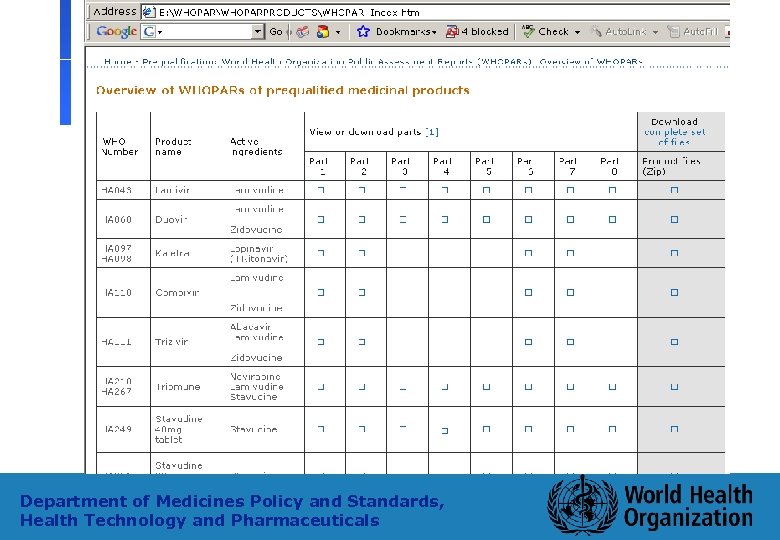780x540 pixels.
Task: Open Part 8 file for Triomune
Action: click(612, 387)
